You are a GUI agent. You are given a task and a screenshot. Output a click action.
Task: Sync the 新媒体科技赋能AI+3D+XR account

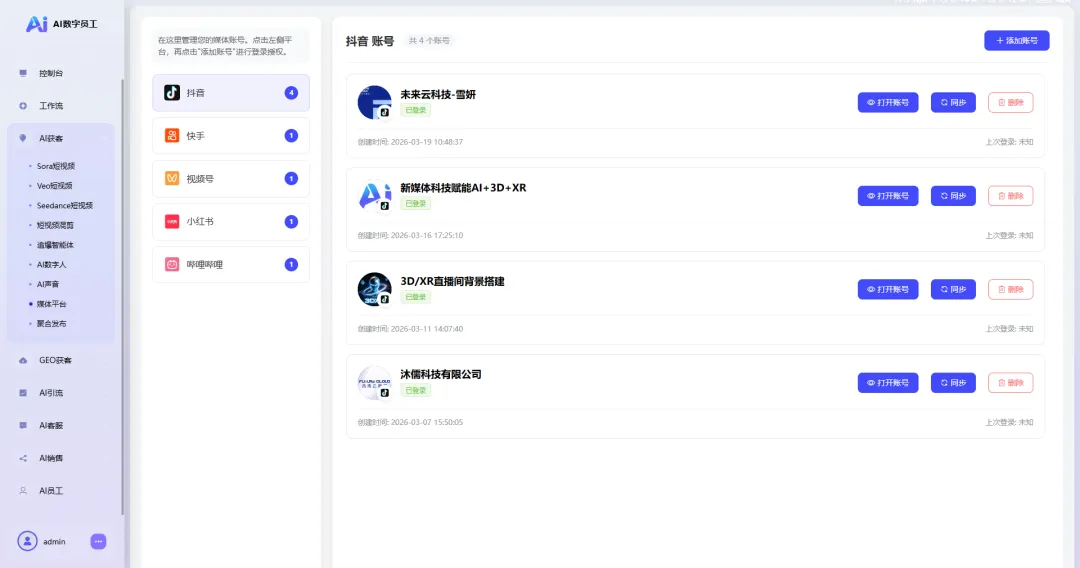coord(953,196)
